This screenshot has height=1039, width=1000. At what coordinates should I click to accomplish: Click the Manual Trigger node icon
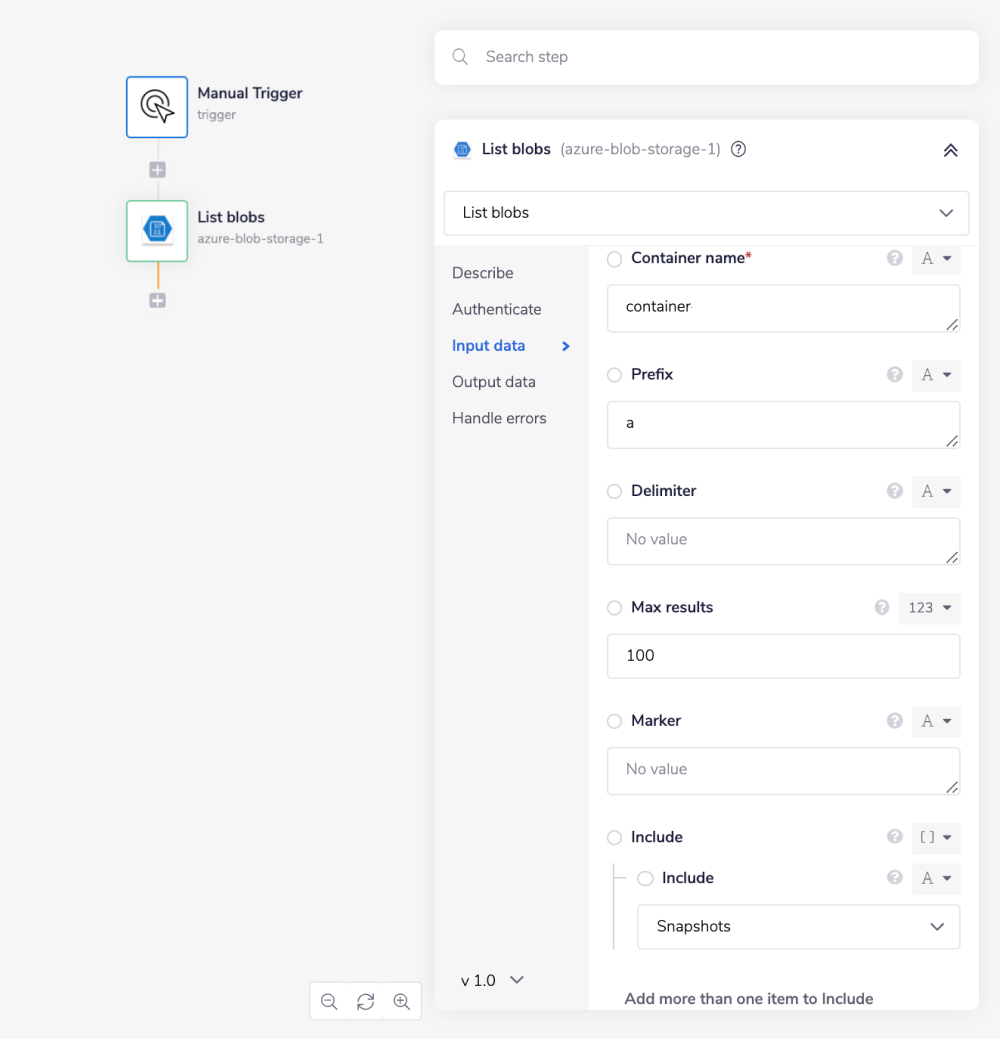pos(157,107)
